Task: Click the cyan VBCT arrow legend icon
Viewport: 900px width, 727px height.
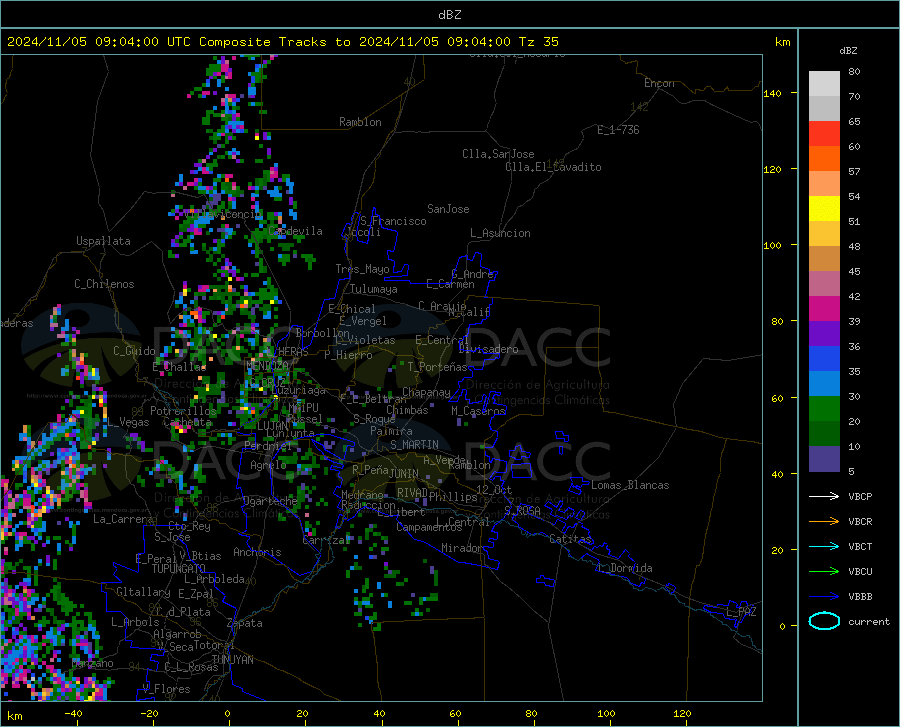Action: pos(824,546)
